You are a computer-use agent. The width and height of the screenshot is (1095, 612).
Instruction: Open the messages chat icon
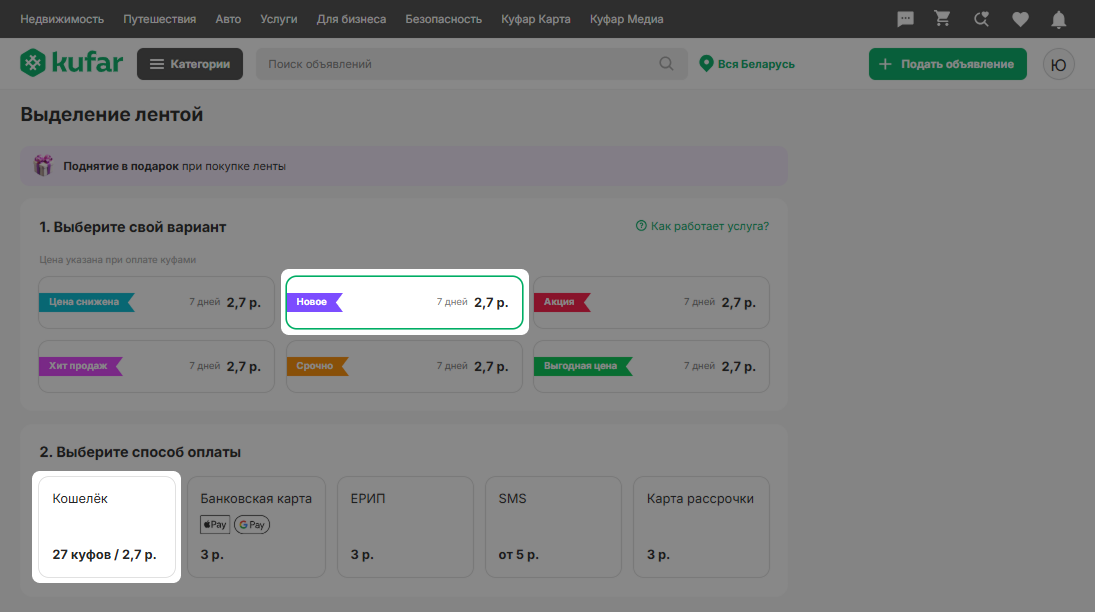coord(905,19)
